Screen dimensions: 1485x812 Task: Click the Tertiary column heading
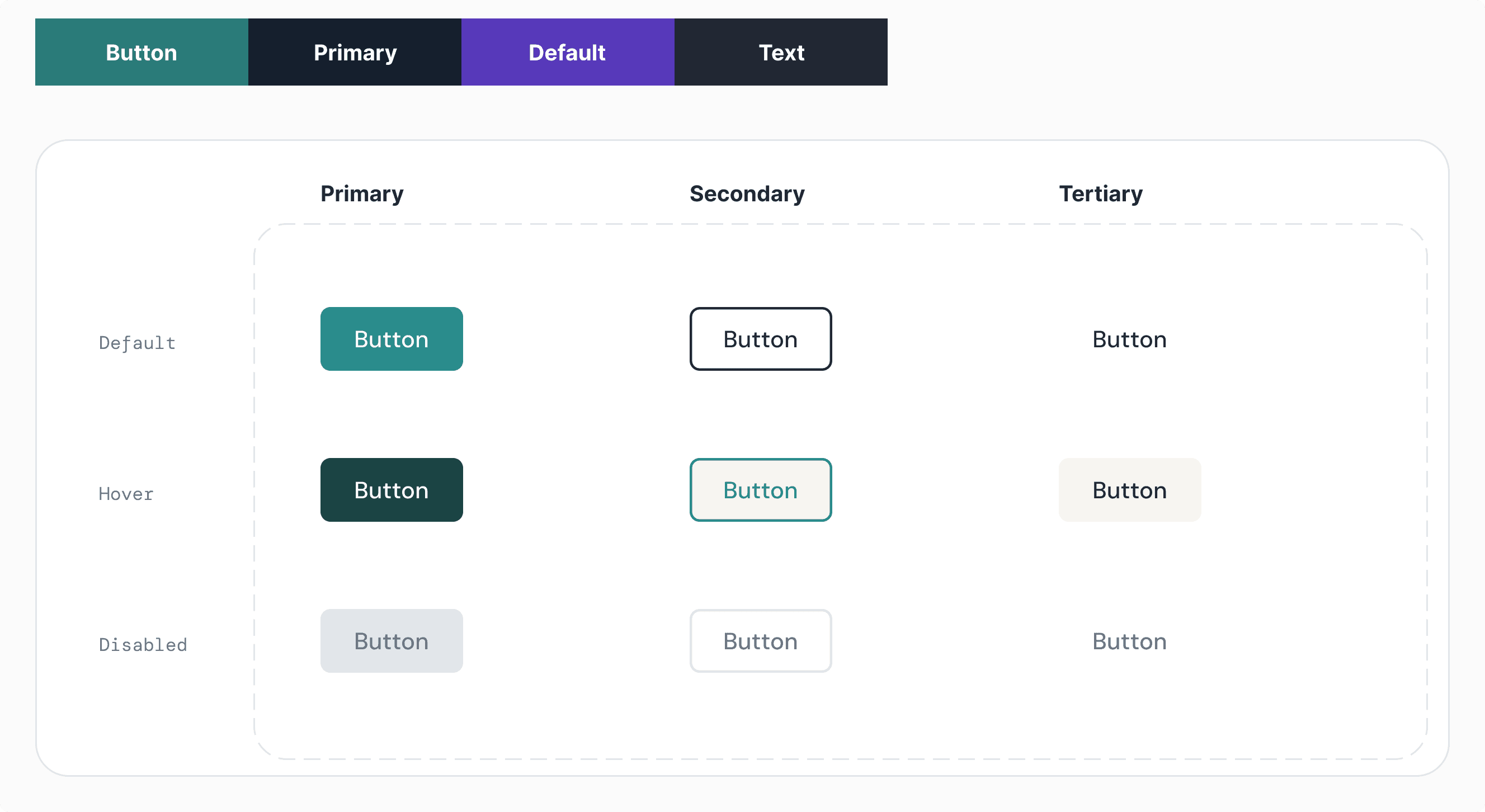tap(1101, 193)
